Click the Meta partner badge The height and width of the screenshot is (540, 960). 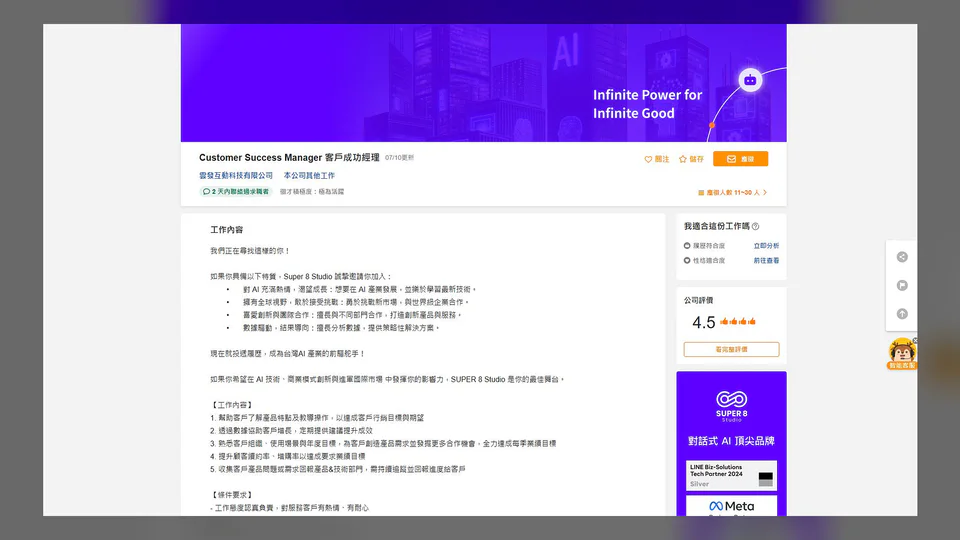[731, 506]
